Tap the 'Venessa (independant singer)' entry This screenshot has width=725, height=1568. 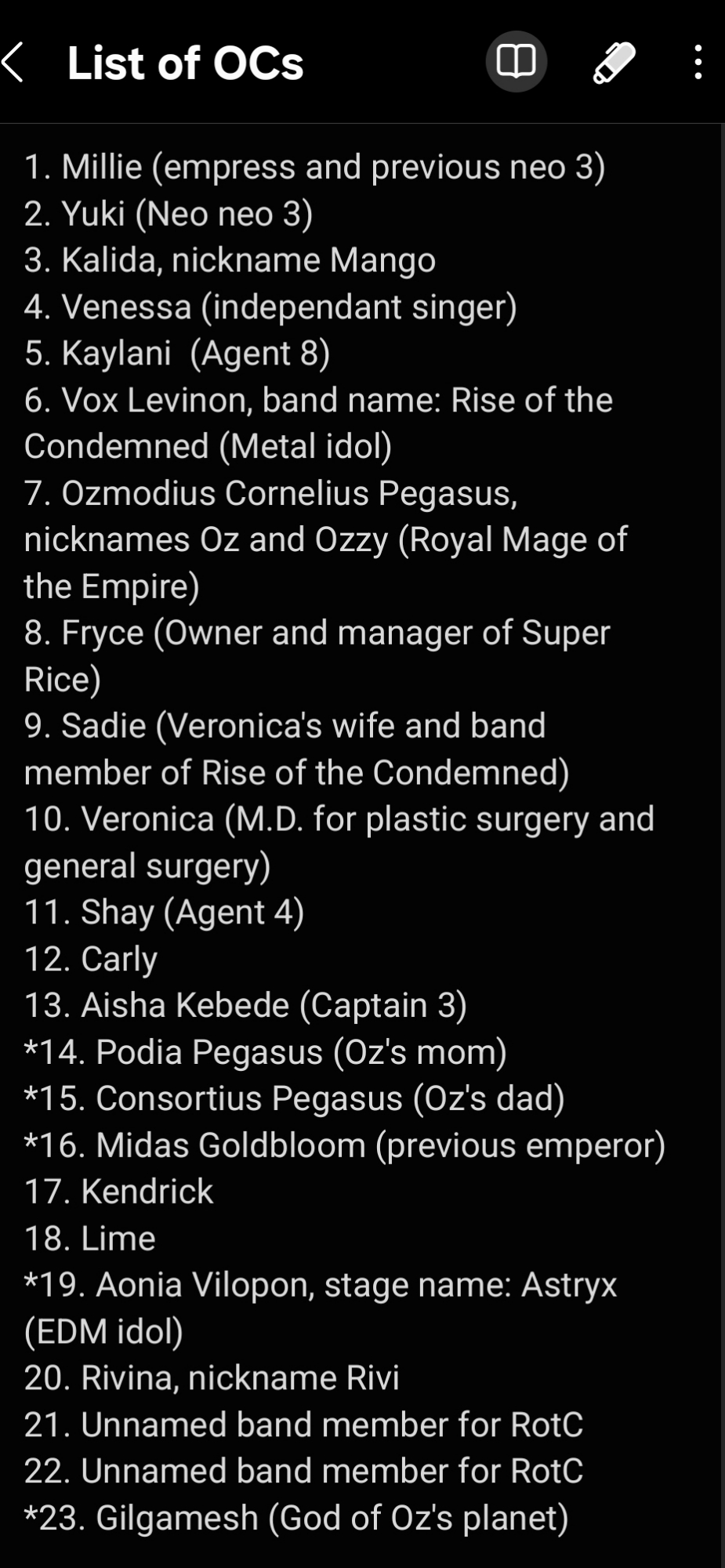270,307
